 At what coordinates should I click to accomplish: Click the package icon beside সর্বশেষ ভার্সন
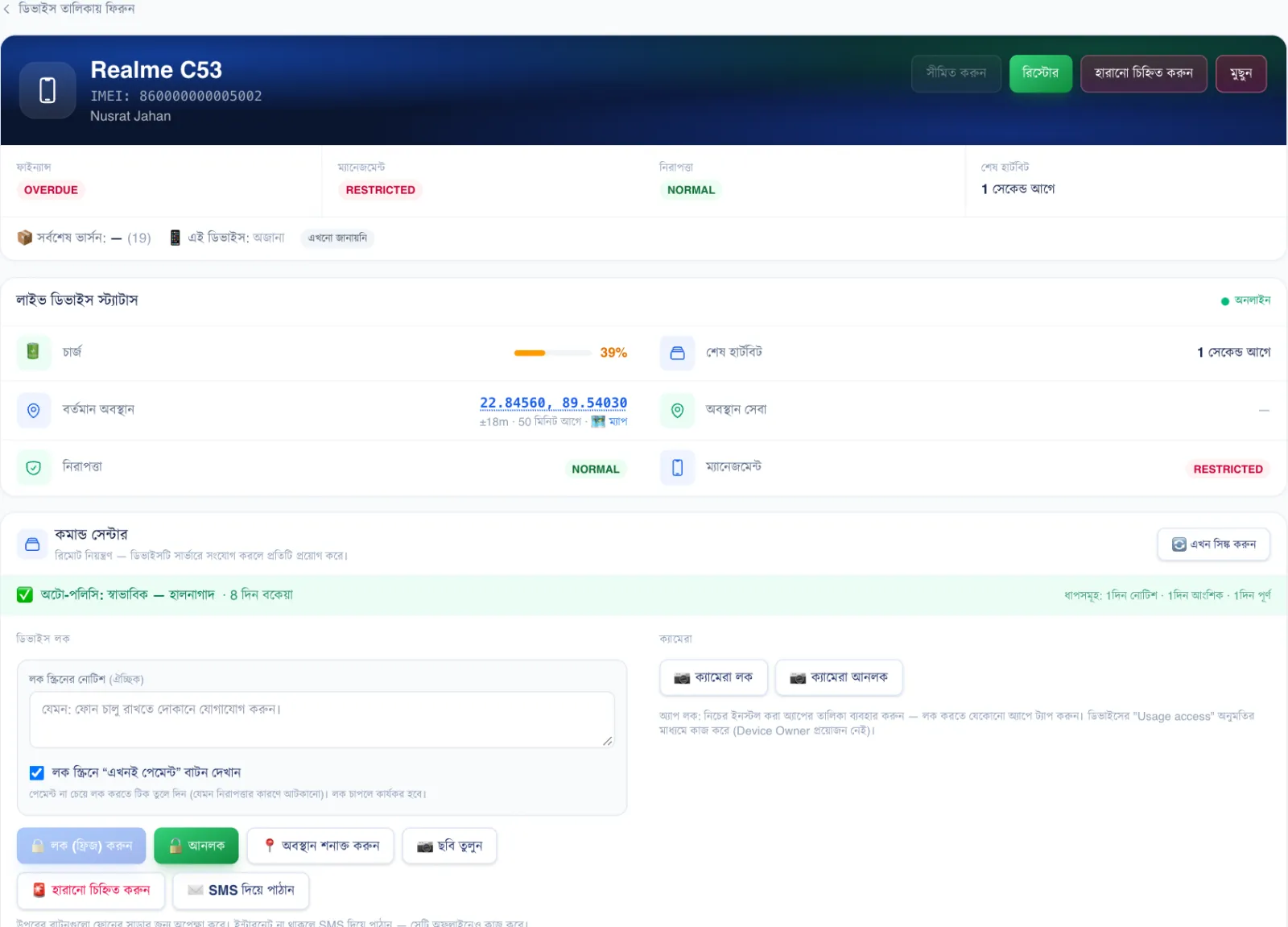(x=25, y=238)
